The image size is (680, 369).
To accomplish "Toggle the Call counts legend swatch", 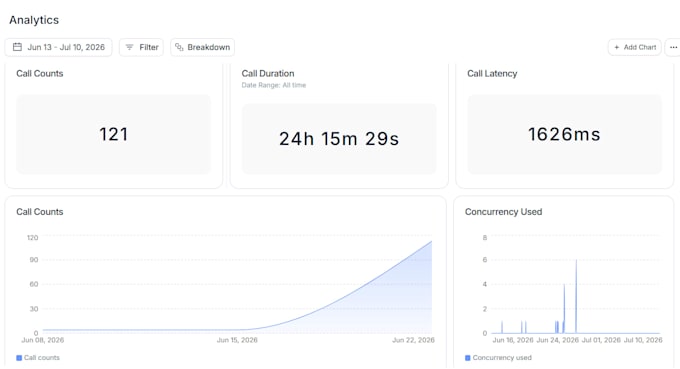I will tap(19, 358).
